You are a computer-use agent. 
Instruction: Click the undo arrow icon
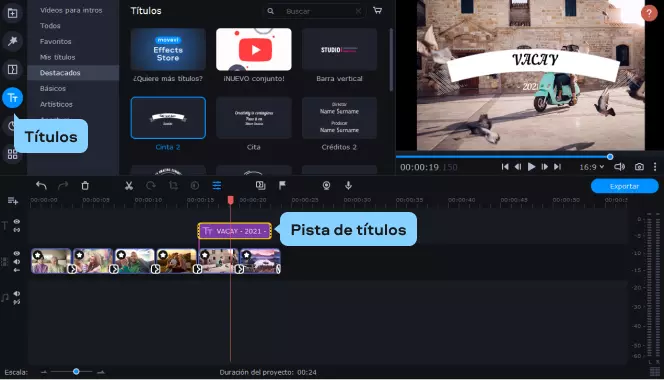tap(41, 186)
